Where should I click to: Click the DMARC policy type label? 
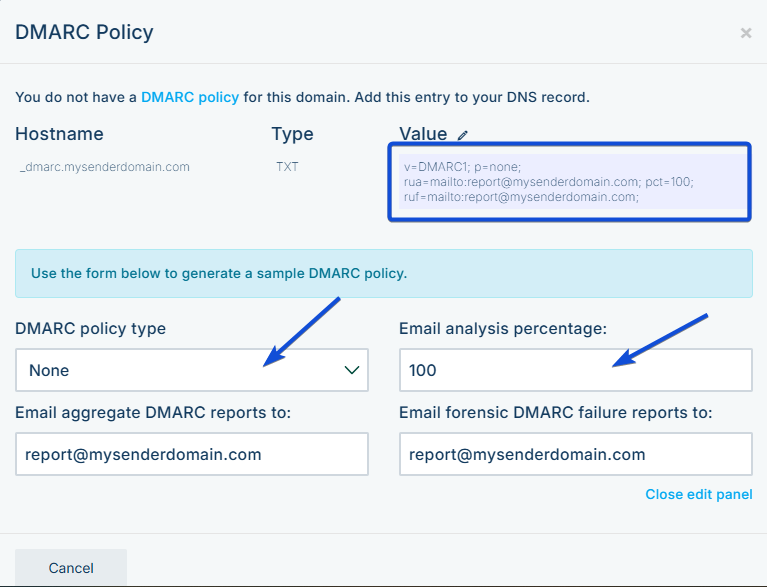point(90,328)
